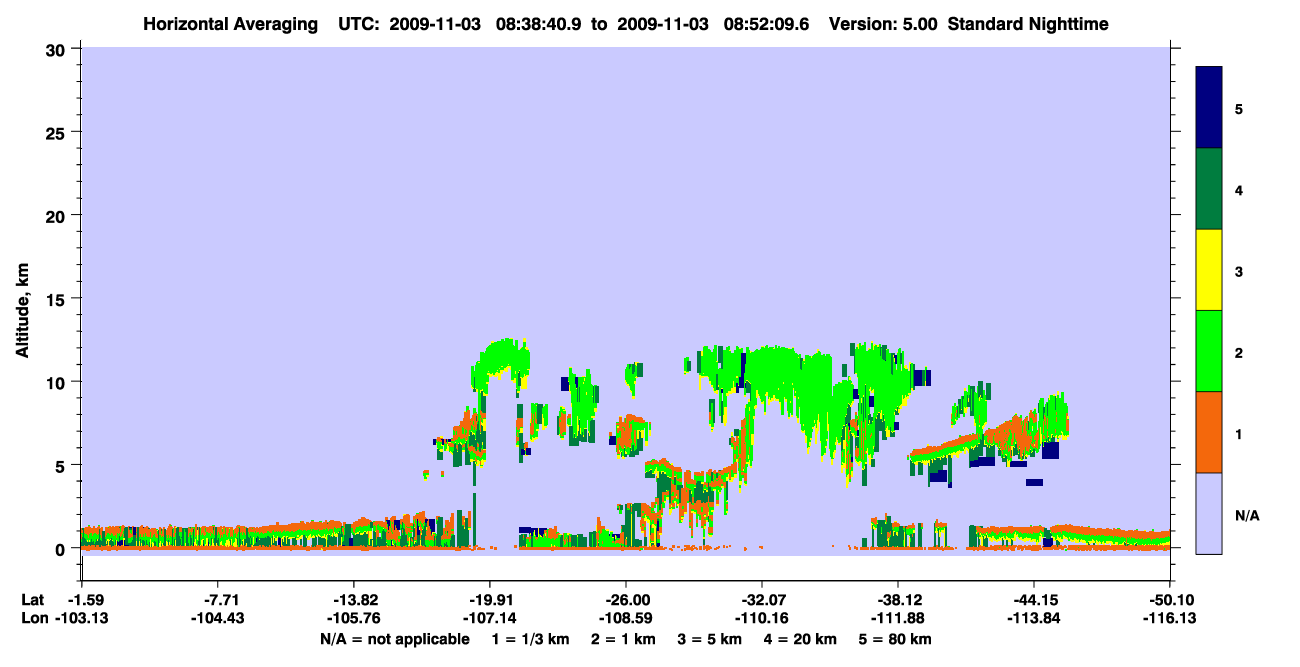
Task: Click the longitude value -104.43
Action: 217,618
